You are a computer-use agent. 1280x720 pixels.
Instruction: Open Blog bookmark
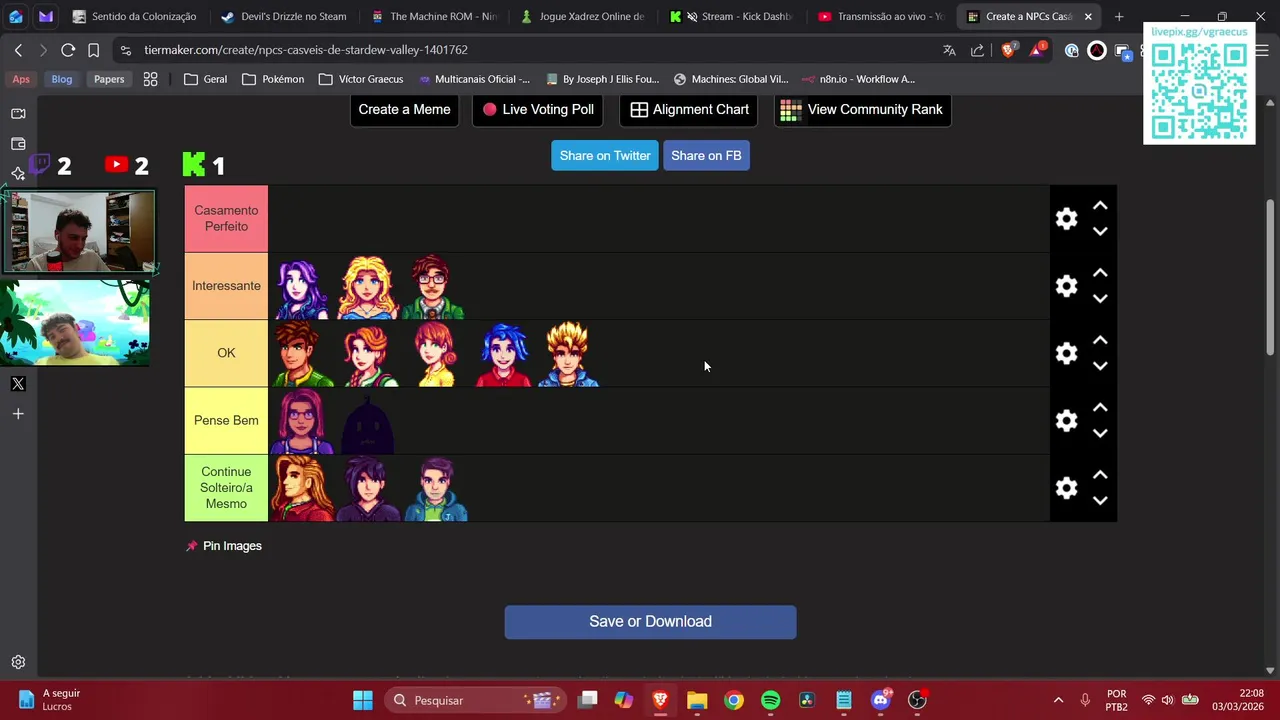[62, 79]
